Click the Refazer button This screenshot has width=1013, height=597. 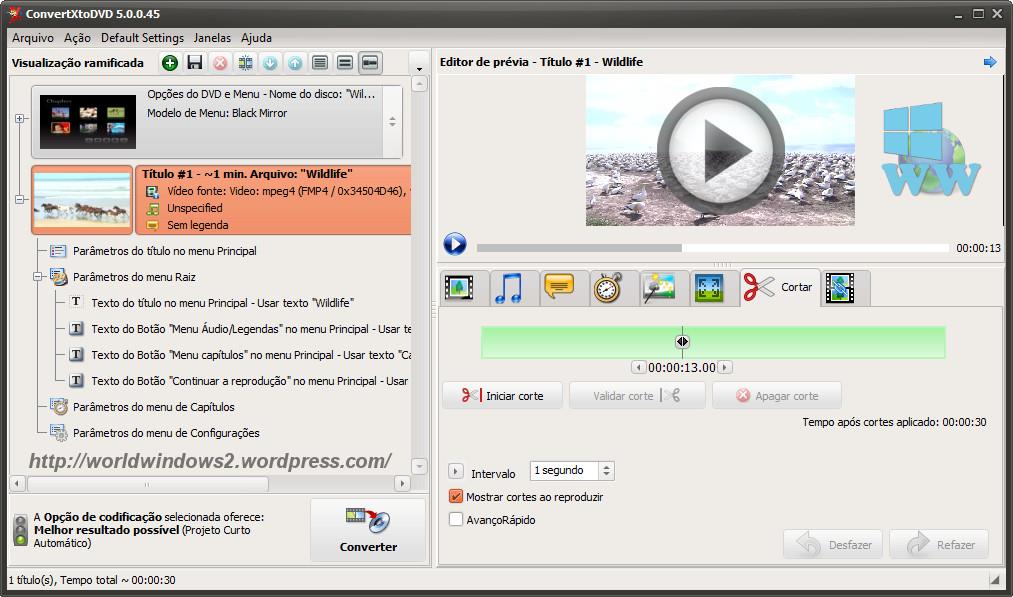pyautogui.click(x=939, y=544)
